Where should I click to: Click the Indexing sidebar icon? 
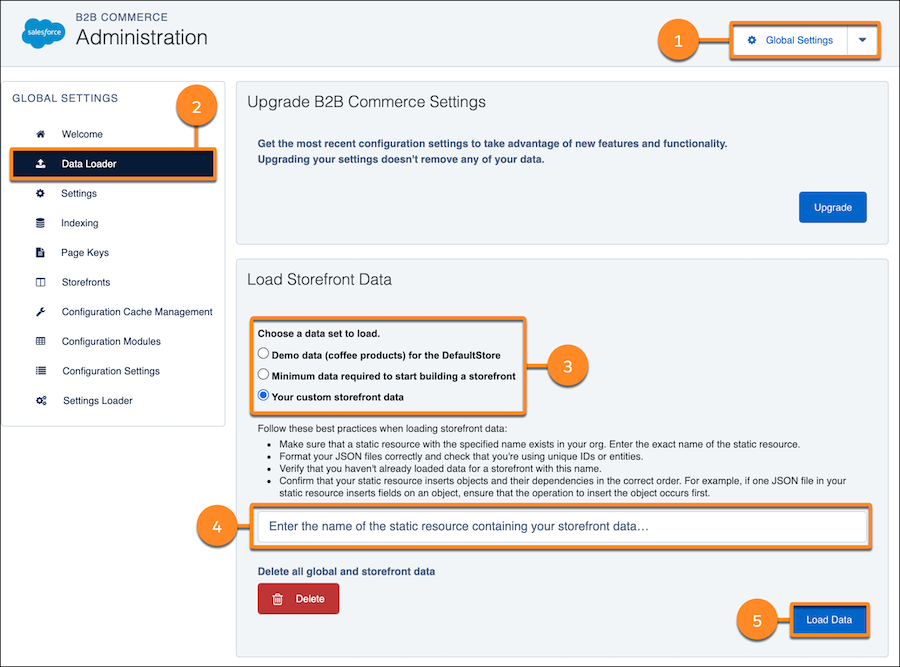pos(38,223)
